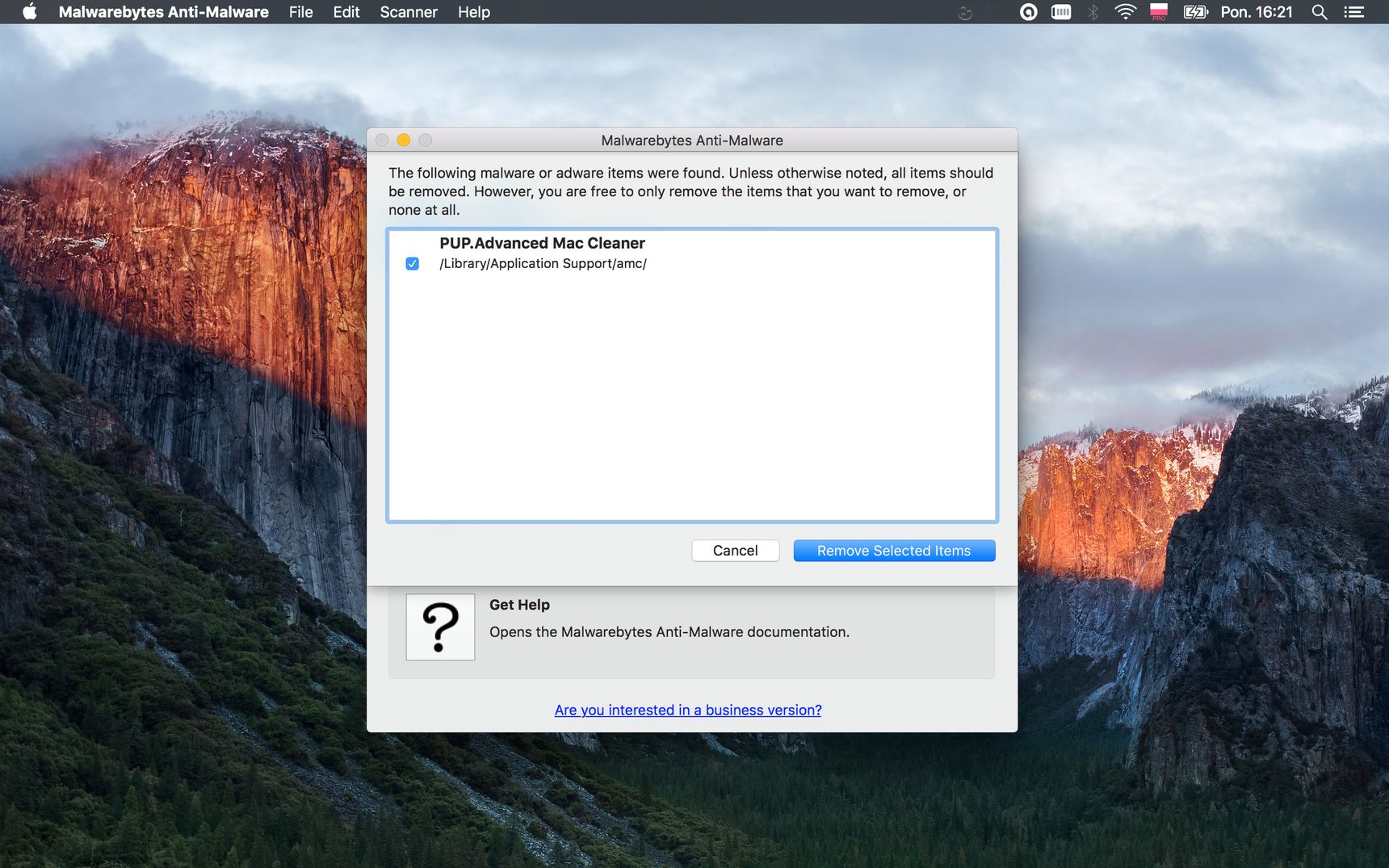The image size is (1389, 868).
Task: Uncheck the PUP.Advanced Mac Cleaner checkbox
Action: (412, 264)
